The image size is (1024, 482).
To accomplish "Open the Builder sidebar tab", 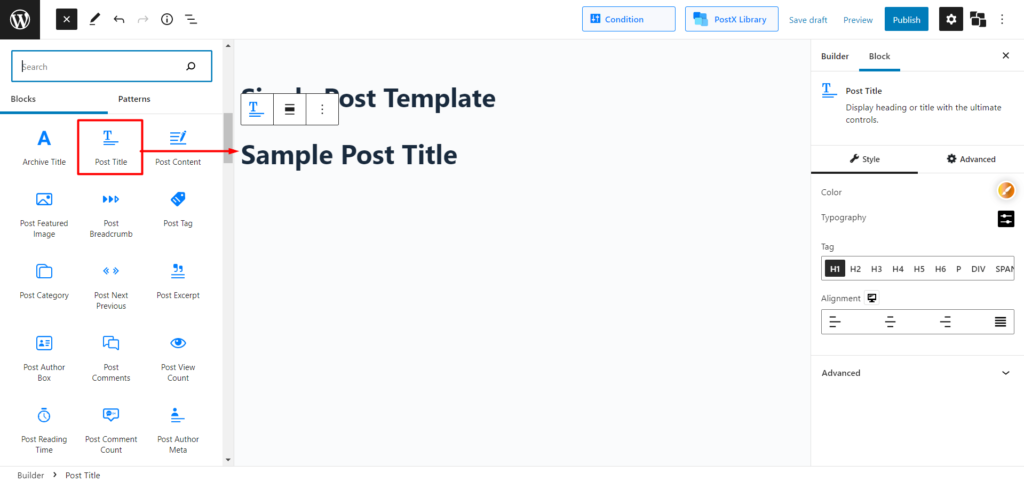I will pyautogui.click(x=834, y=56).
